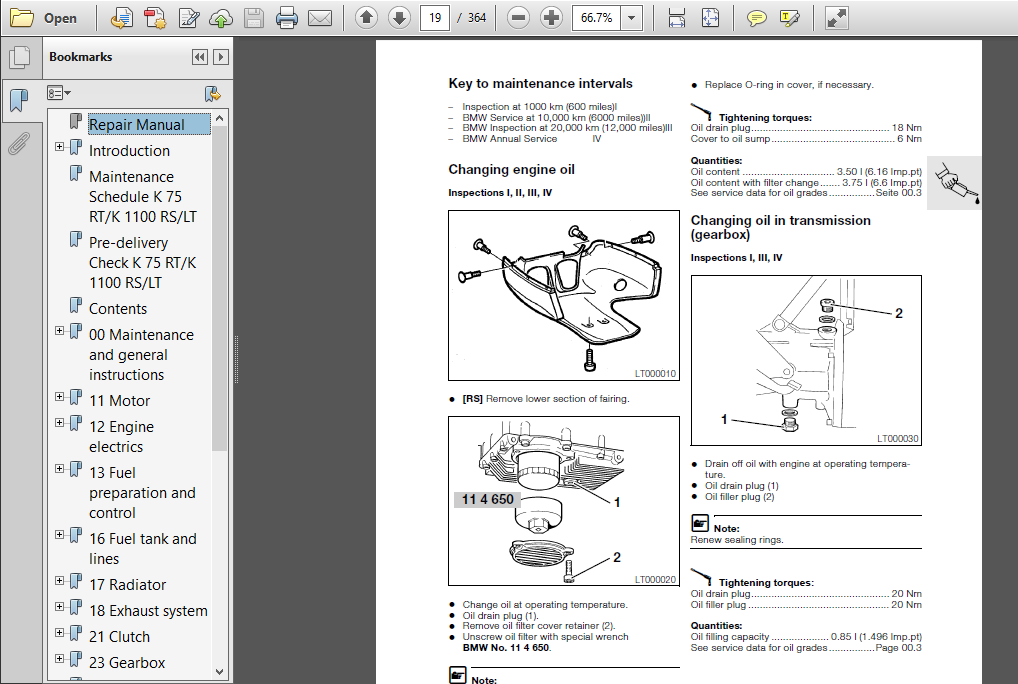The height and width of the screenshot is (684, 1018).
Task: Expand the 11 Motor bookmark
Action: [60, 397]
